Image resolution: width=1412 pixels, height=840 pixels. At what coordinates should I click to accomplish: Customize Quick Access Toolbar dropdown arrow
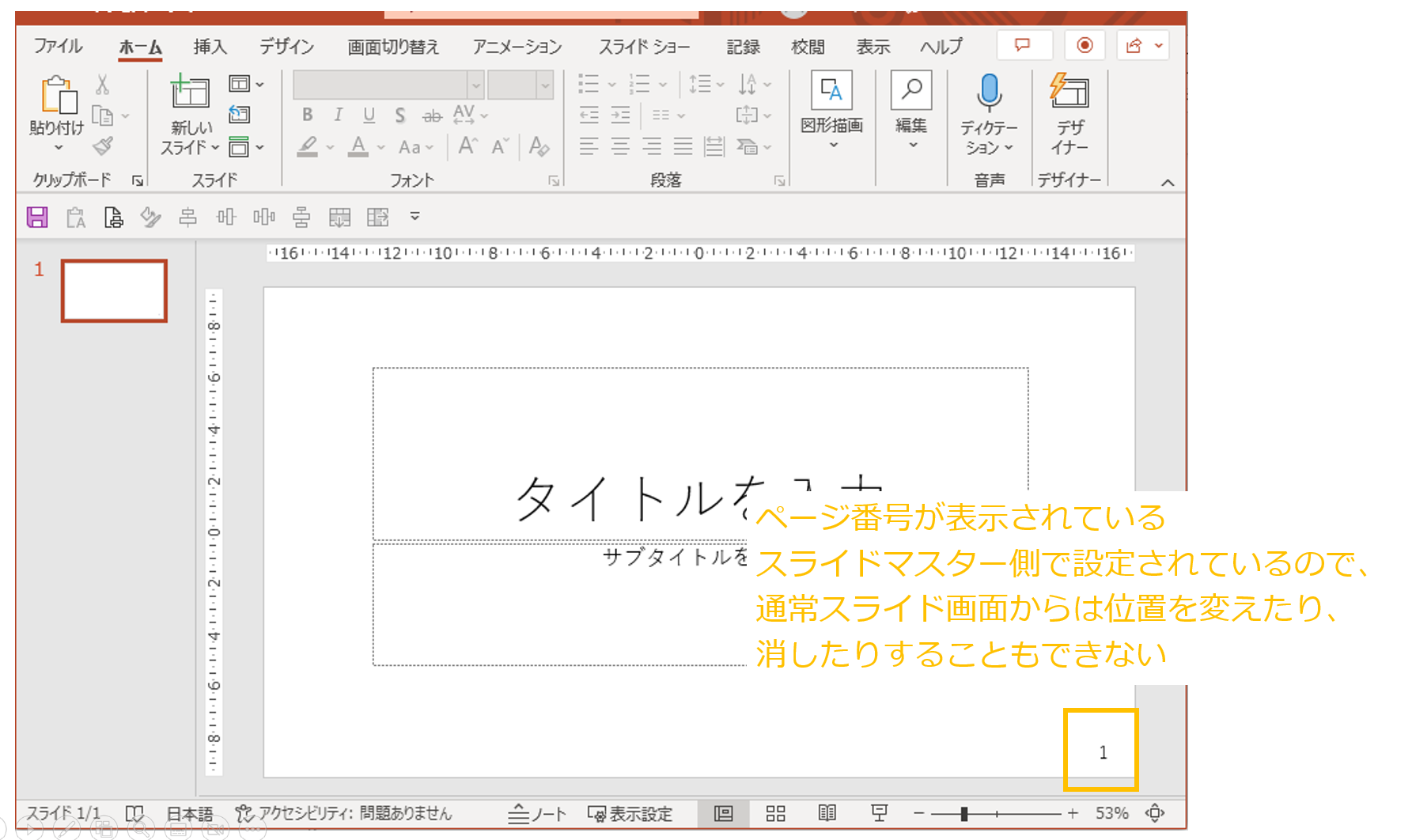coord(415,216)
